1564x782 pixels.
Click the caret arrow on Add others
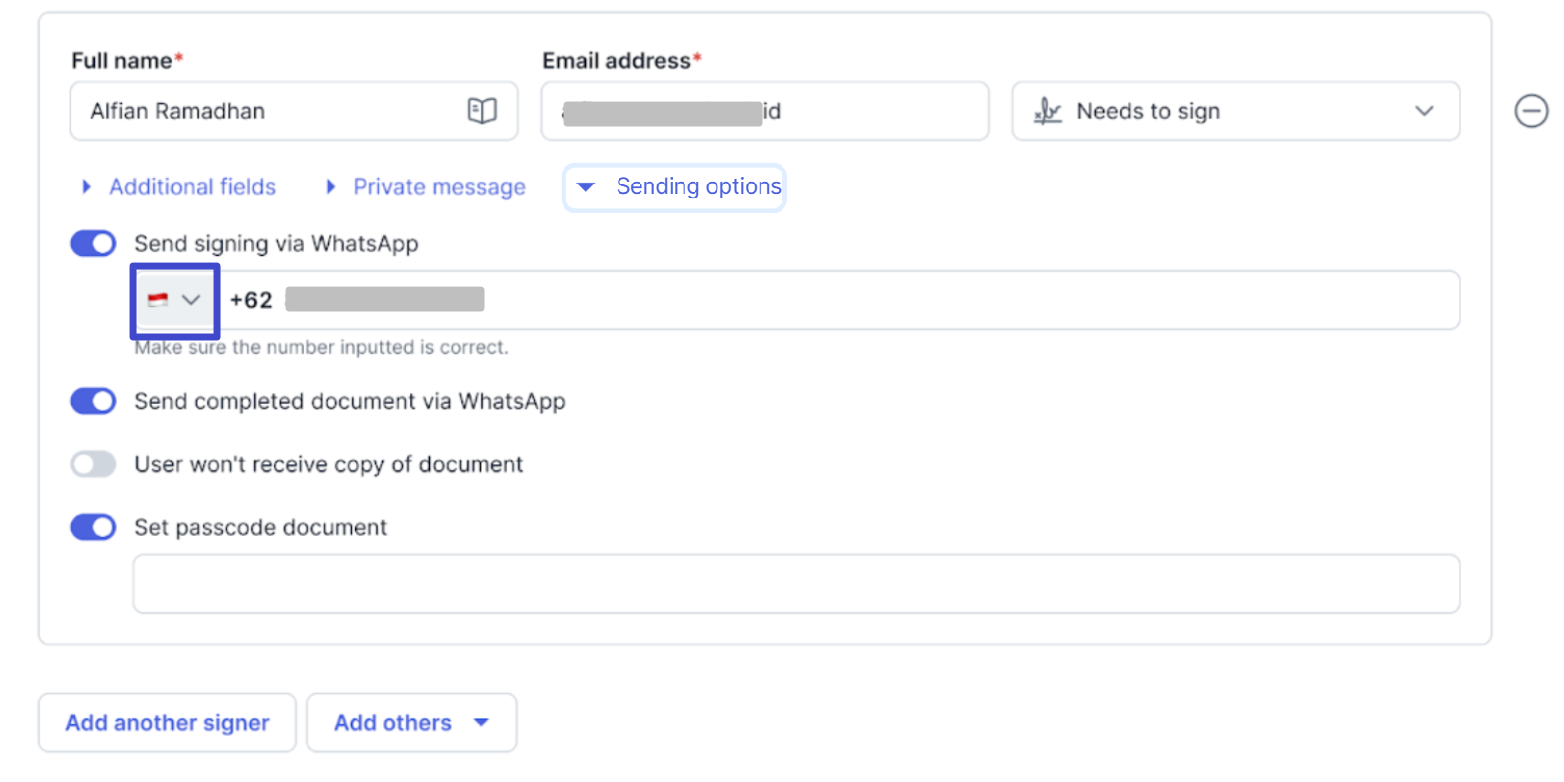click(481, 723)
